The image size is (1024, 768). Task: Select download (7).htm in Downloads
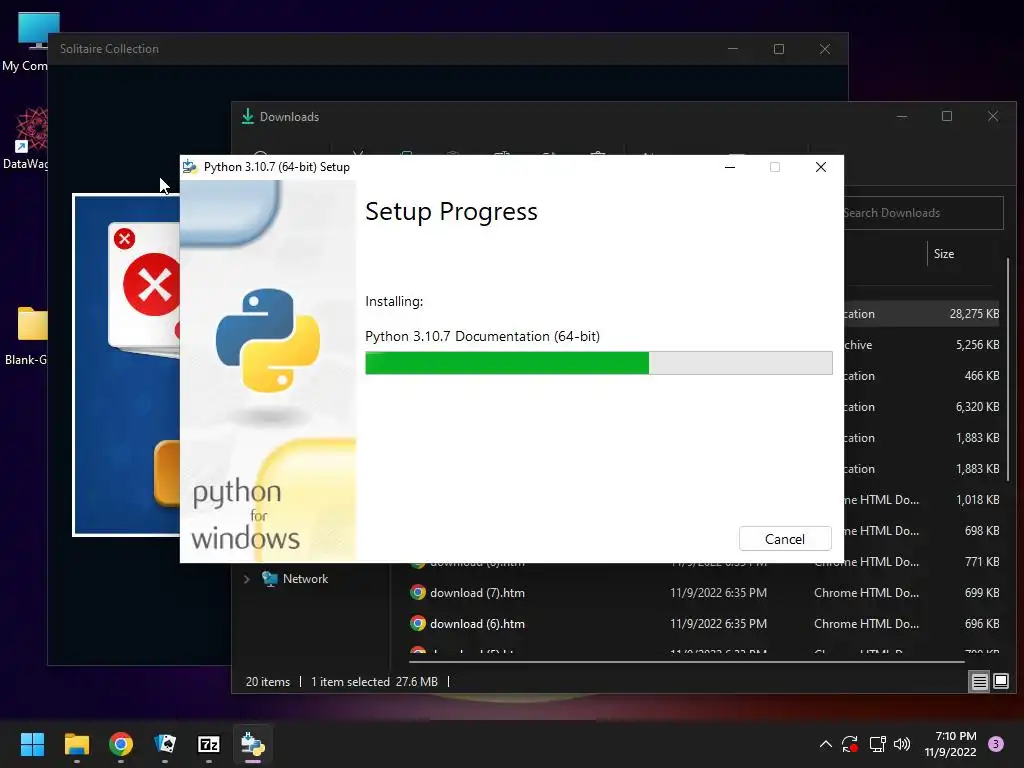(477, 593)
